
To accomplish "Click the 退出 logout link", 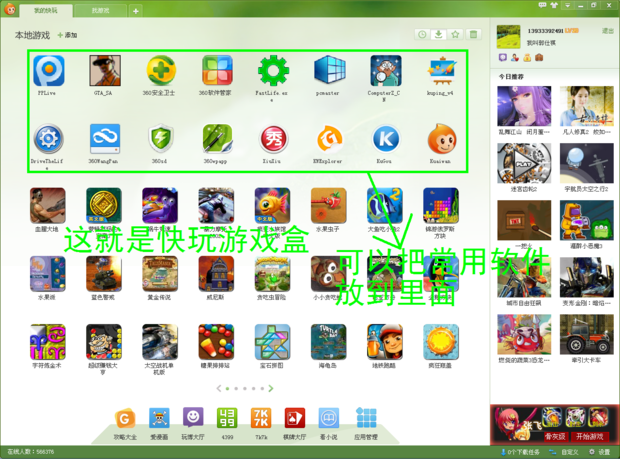I will [x=607, y=32].
